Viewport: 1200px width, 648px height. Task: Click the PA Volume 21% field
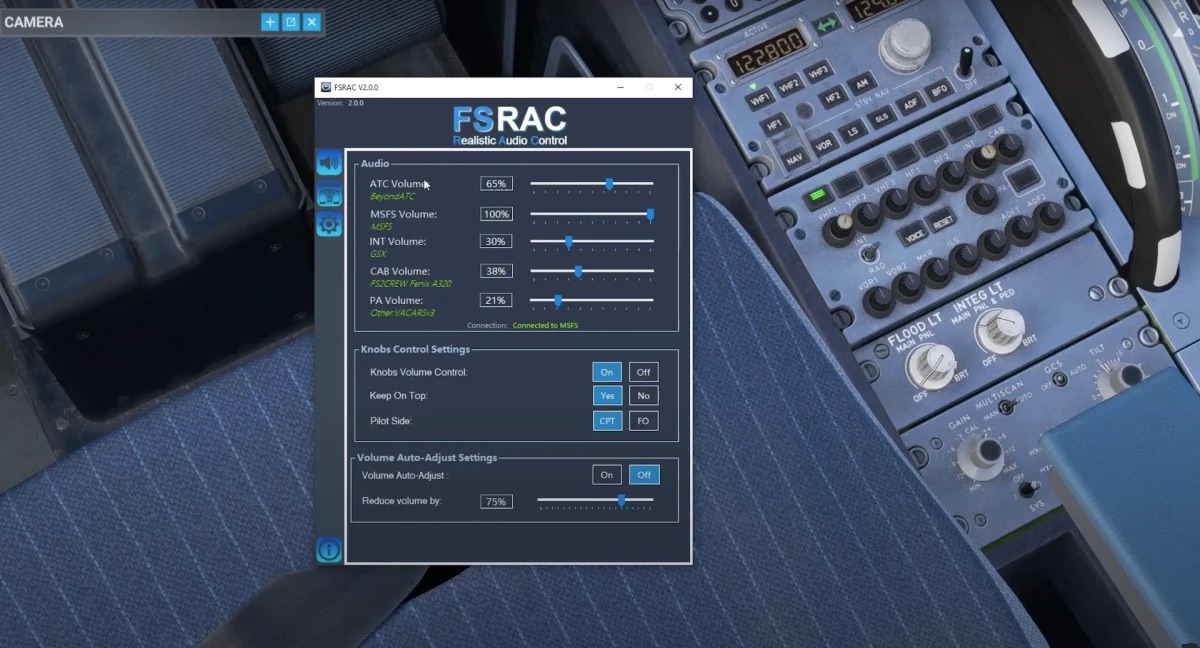(x=496, y=300)
